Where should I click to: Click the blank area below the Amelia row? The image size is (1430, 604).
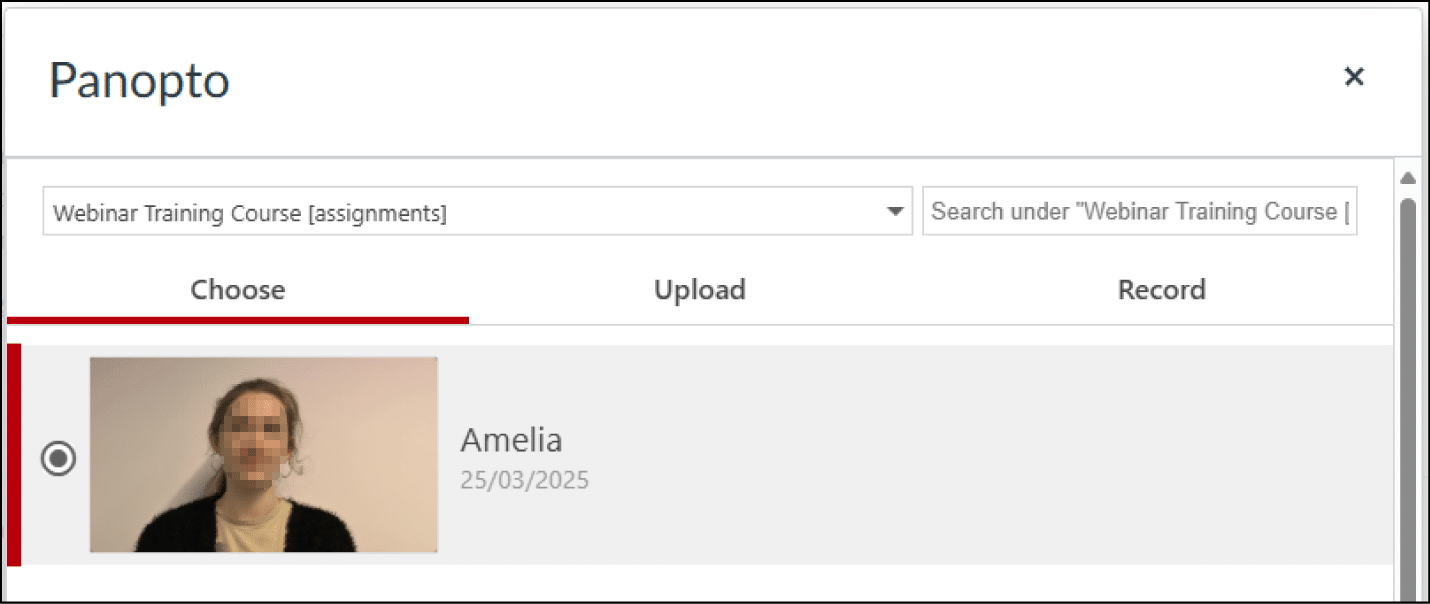tap(700, 584)
